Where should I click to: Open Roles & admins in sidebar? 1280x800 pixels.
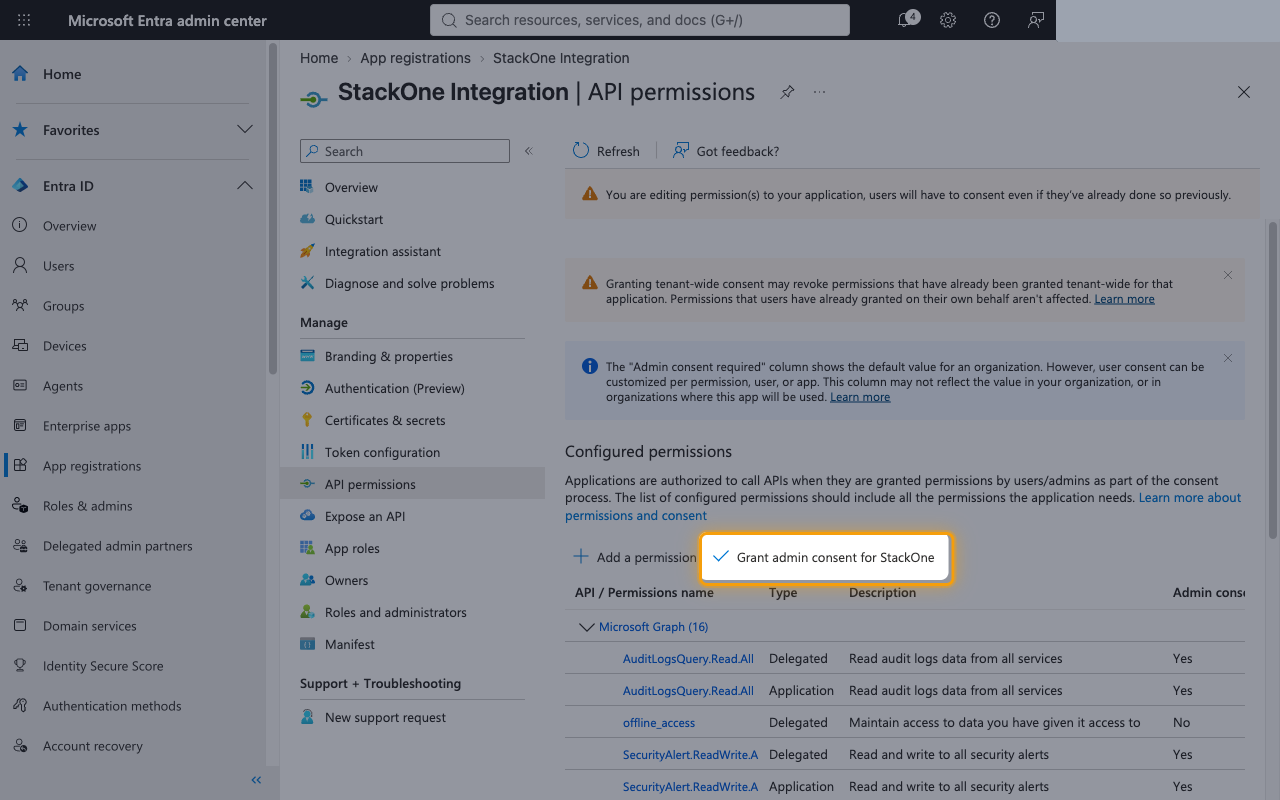[132, 506]
